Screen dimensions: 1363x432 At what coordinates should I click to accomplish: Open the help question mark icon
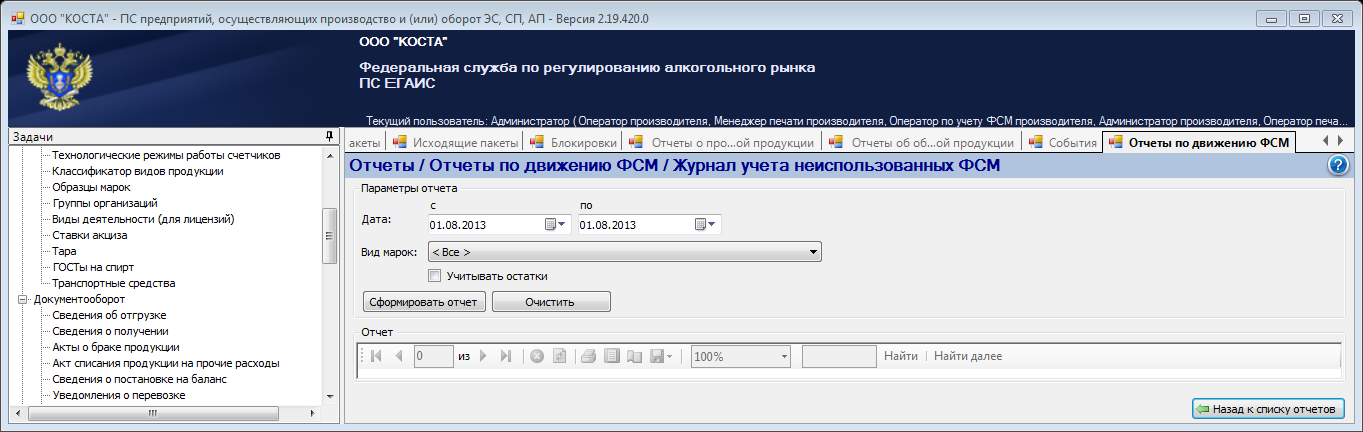coord(1339,166)
